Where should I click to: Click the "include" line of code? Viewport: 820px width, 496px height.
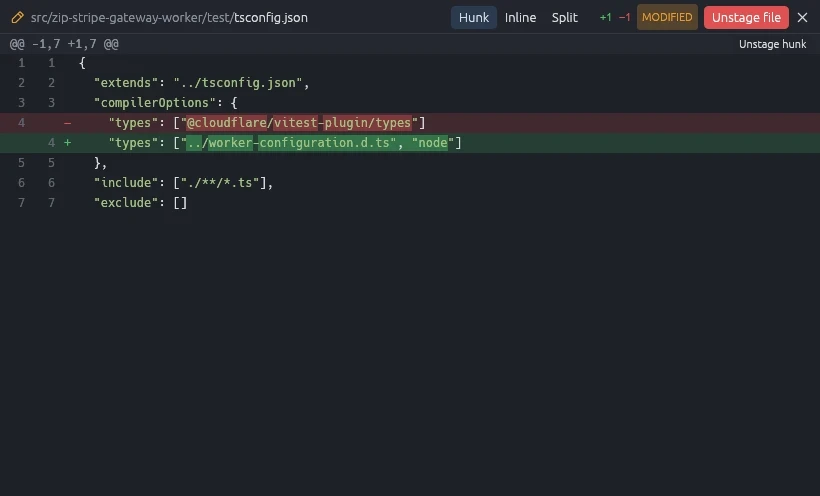(x=410, y=183)
